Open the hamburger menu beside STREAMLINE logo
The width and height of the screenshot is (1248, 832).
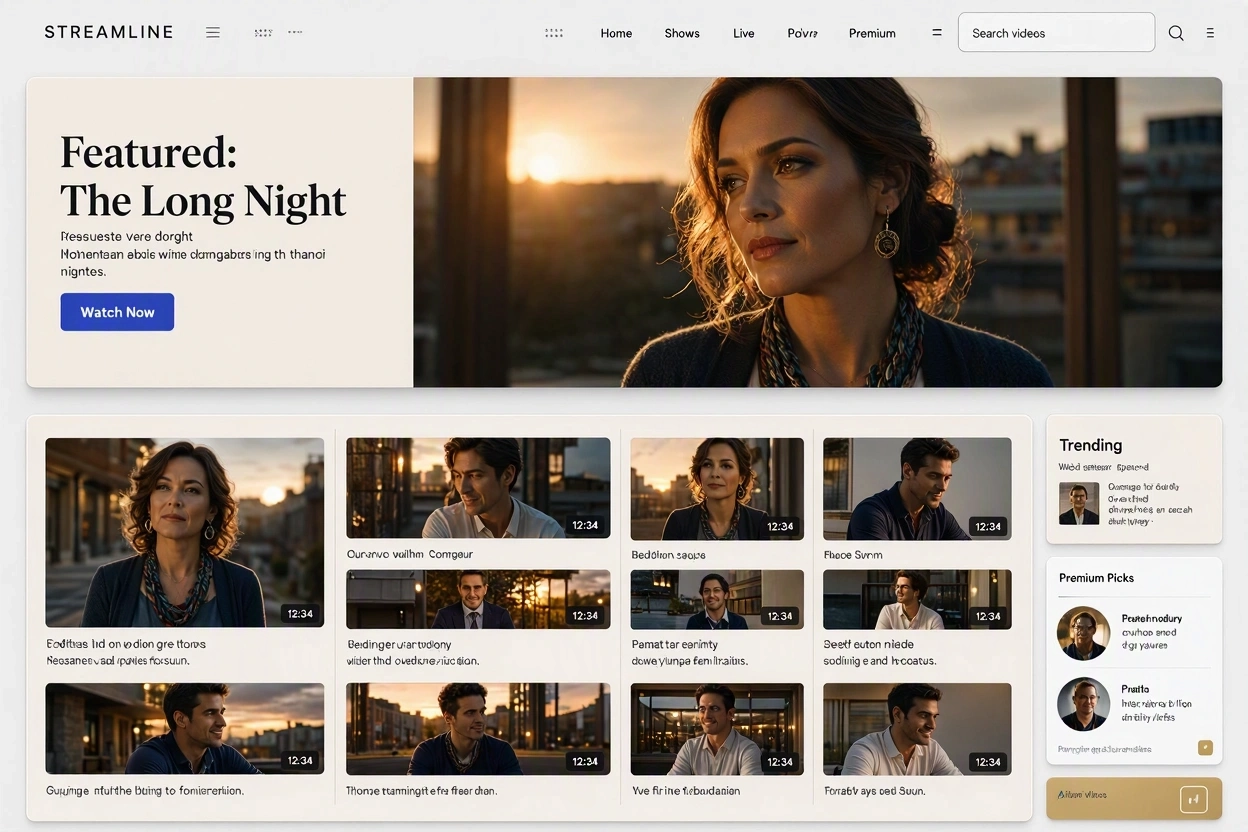pyautogui.click(x=213, y=32)
